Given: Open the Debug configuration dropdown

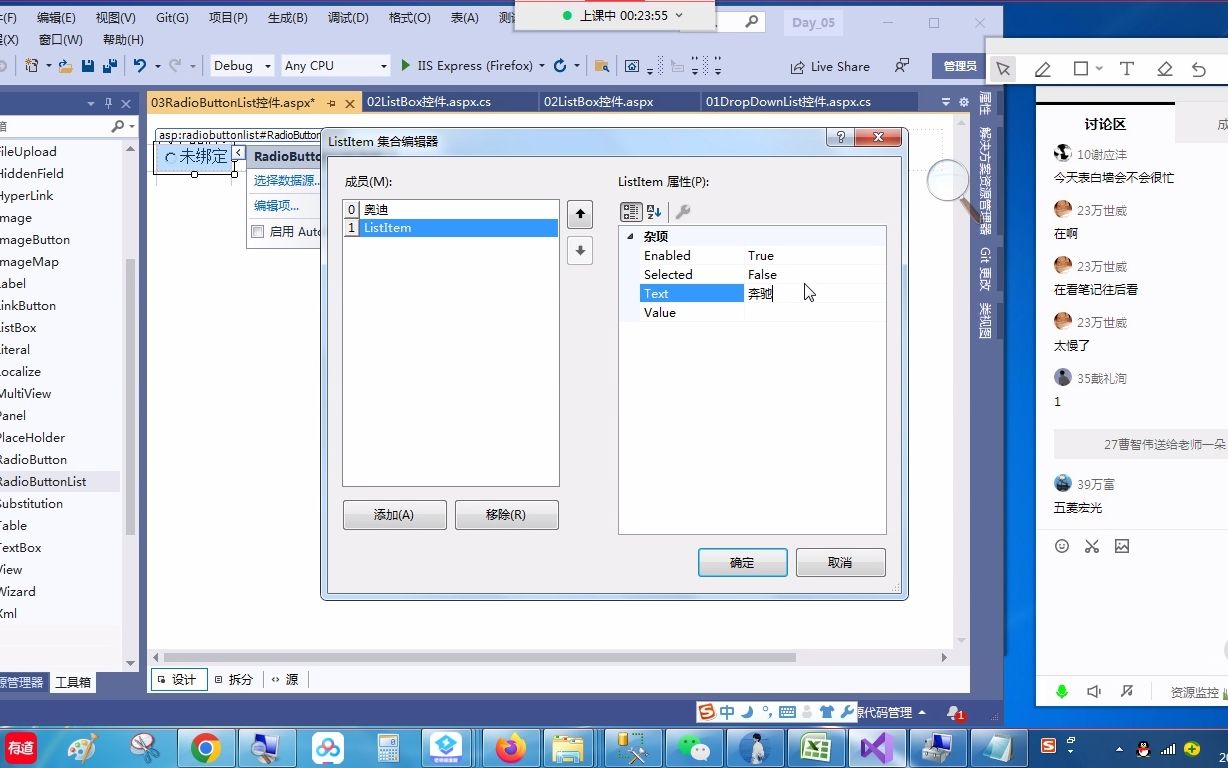Looking at the screenshot, I should 241,65.
